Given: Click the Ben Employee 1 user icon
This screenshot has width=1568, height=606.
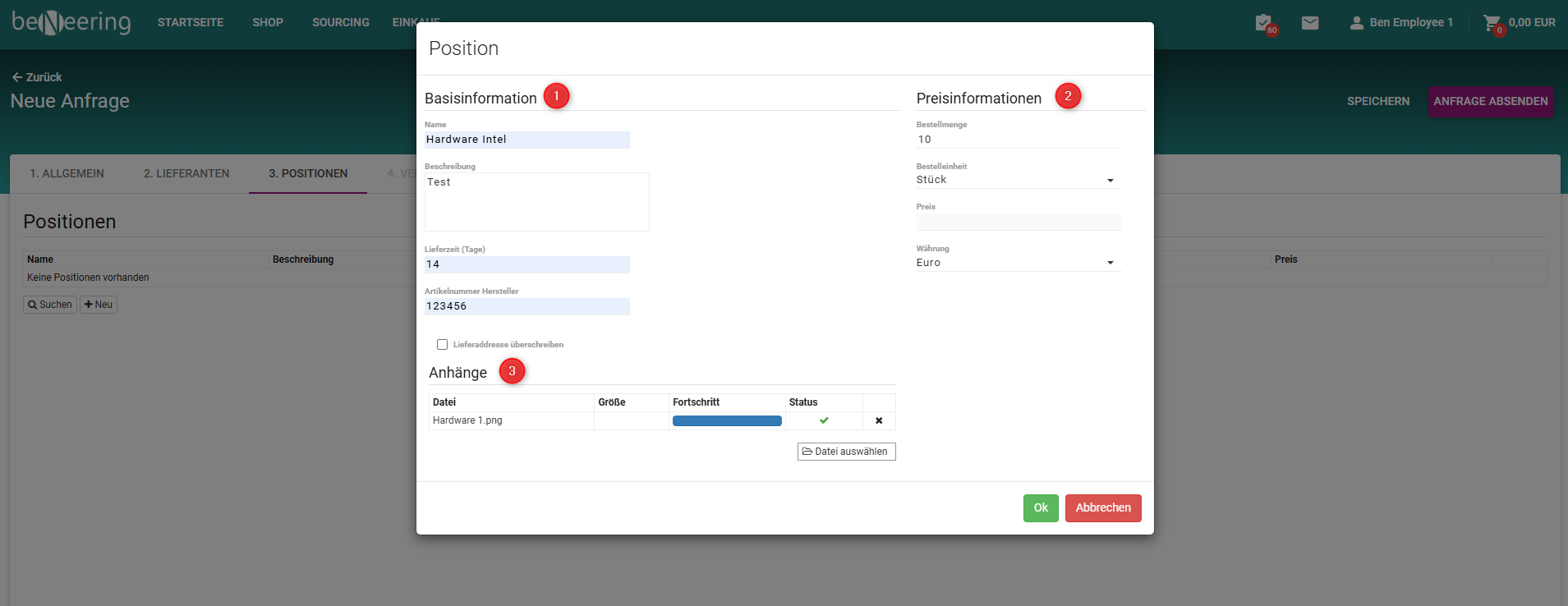Looking at the screenshot, I should tap(1356, 23).
